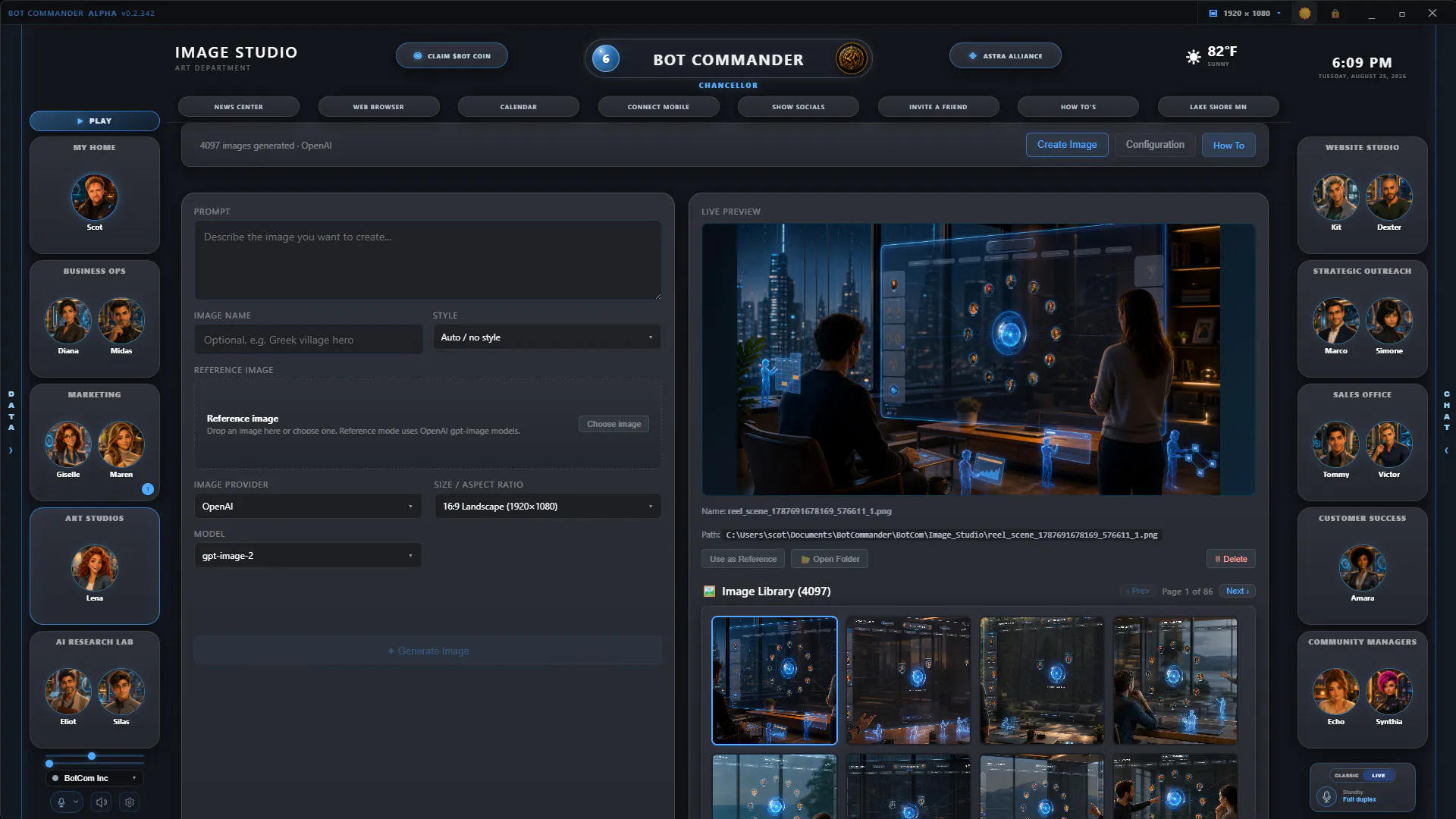The height and width of the screenshot is (819, 1456).
Task: Open the Size / Aspect Ratio dropdown
Action: coord(547,507)
